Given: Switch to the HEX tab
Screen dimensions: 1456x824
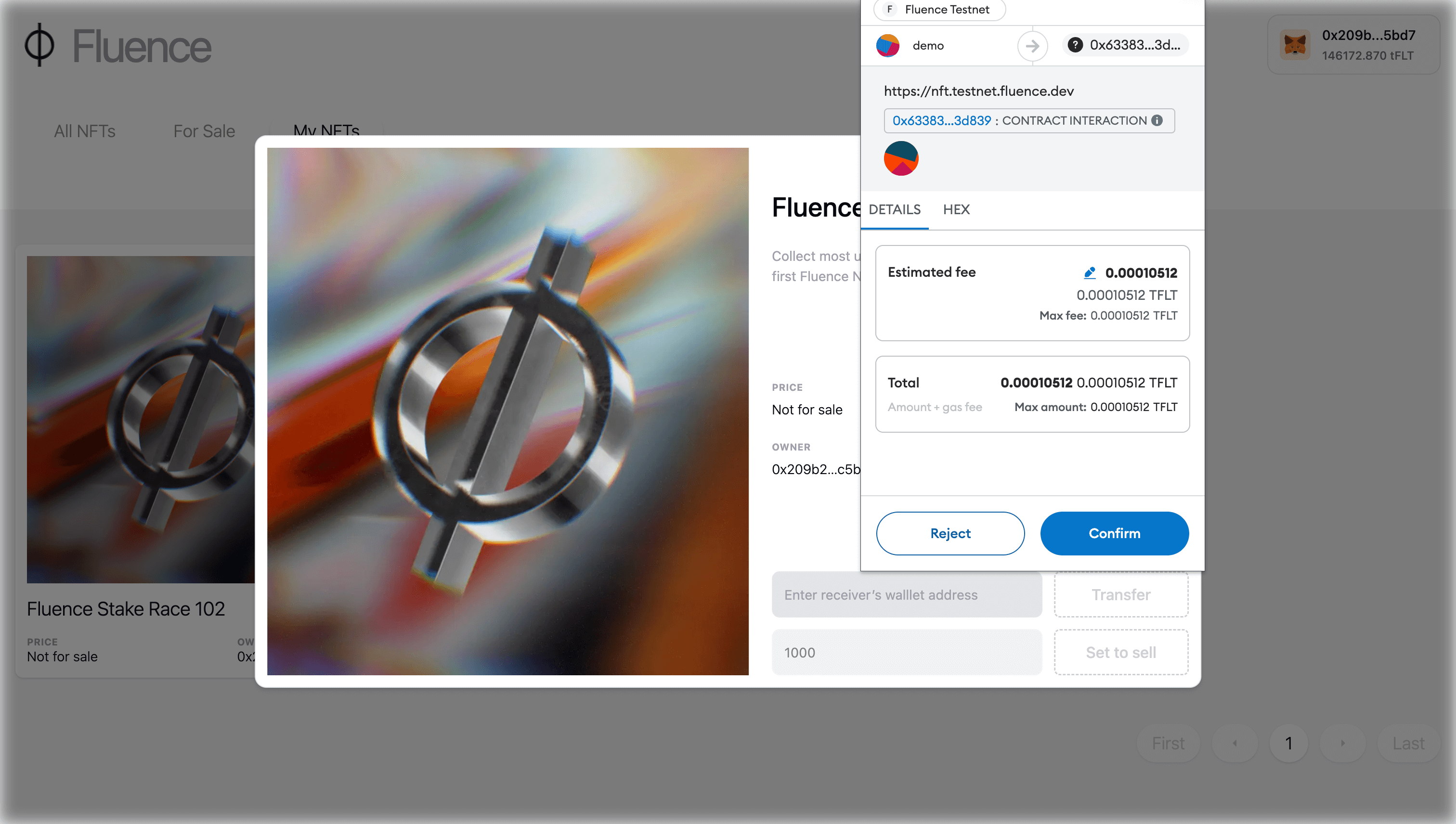Looking at the screenshot, I should click(x=956, y=209).
